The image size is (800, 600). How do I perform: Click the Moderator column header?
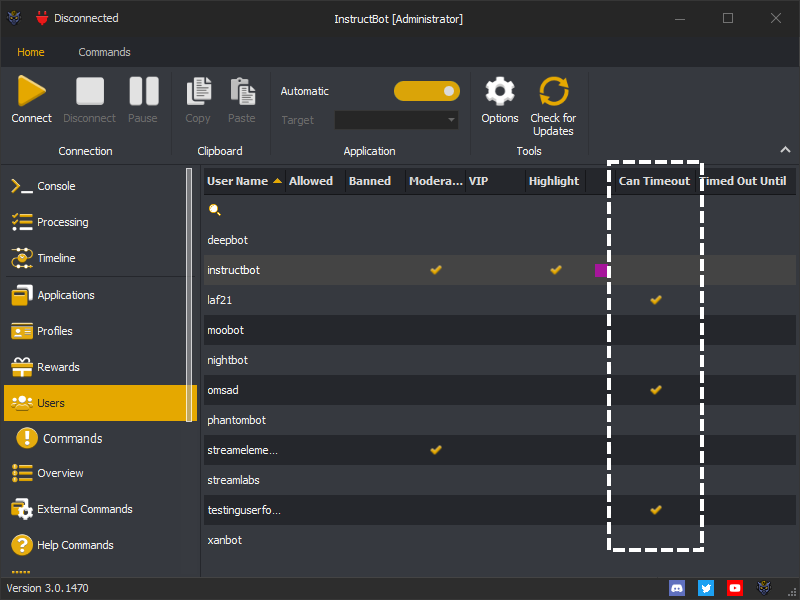click(435, 181)
